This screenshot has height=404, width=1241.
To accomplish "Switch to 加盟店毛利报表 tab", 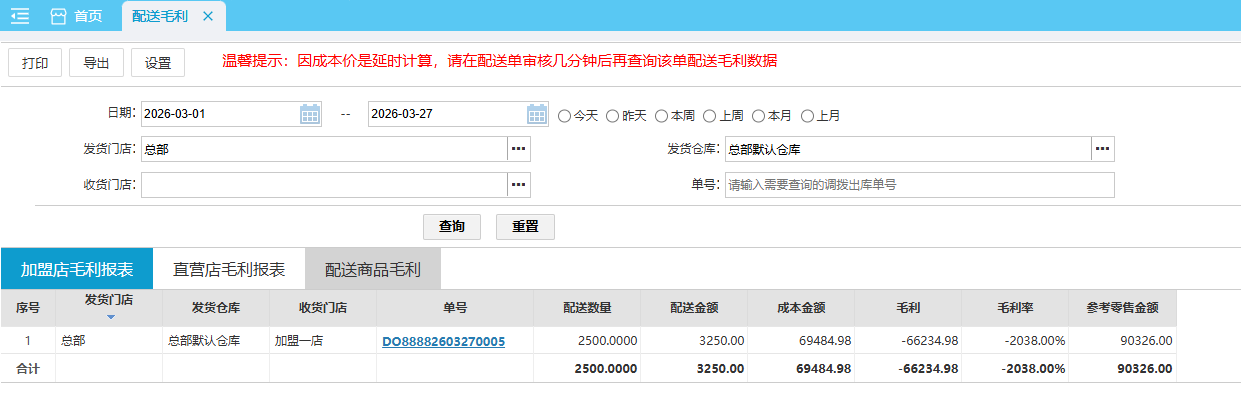I will tap(77, 270).
